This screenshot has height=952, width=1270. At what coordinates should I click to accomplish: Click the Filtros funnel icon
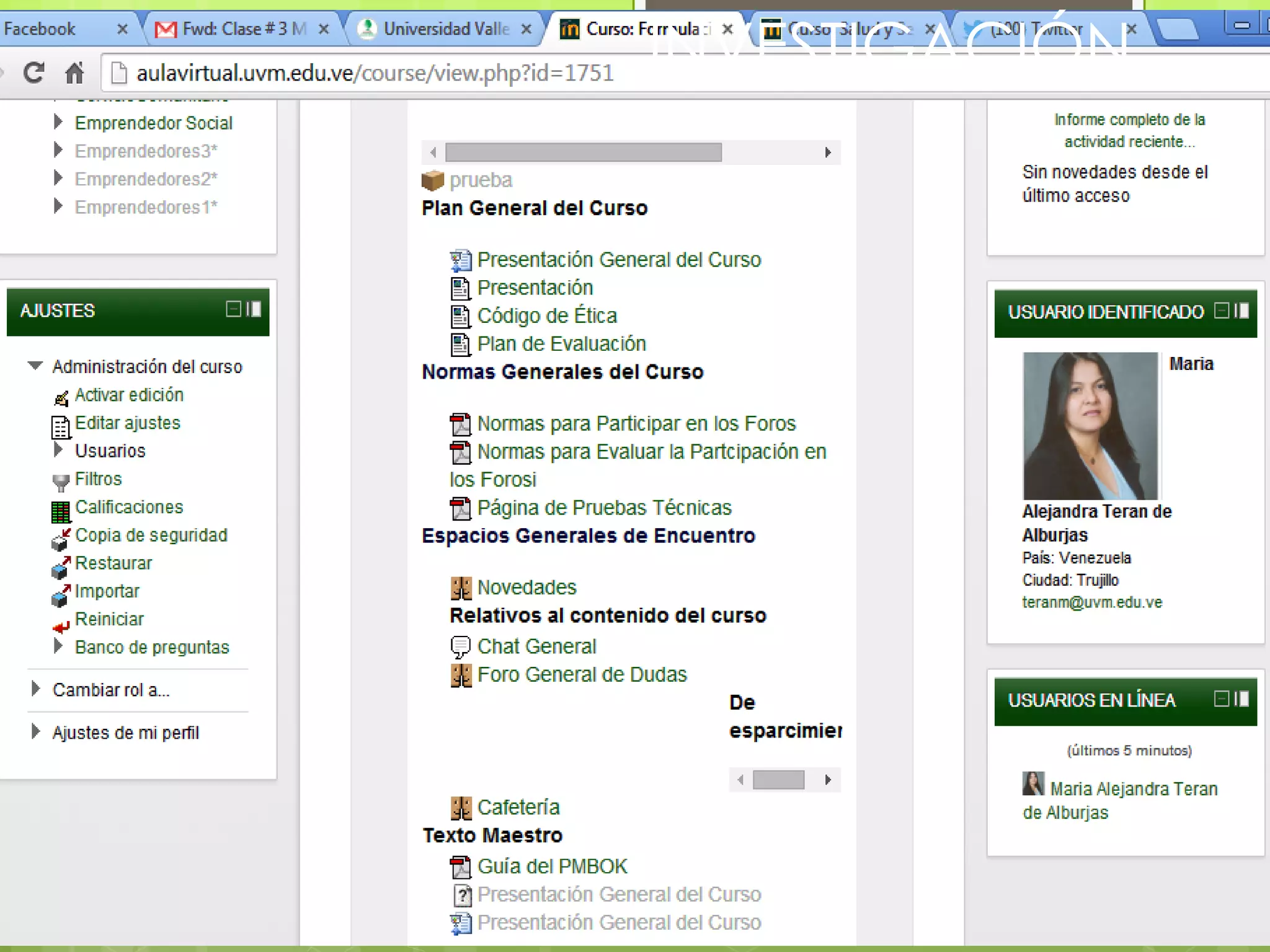coord(60,482)
